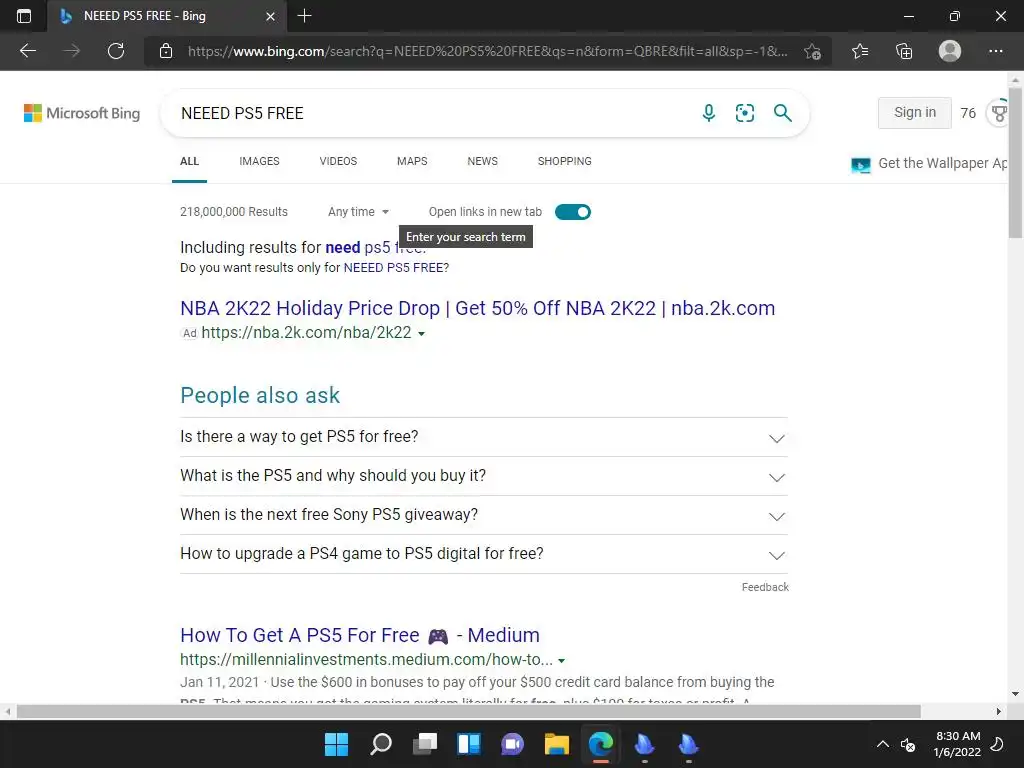Start voice search with the microphone icon
This screenshot has height=768, width=1024.
[709, 113]
